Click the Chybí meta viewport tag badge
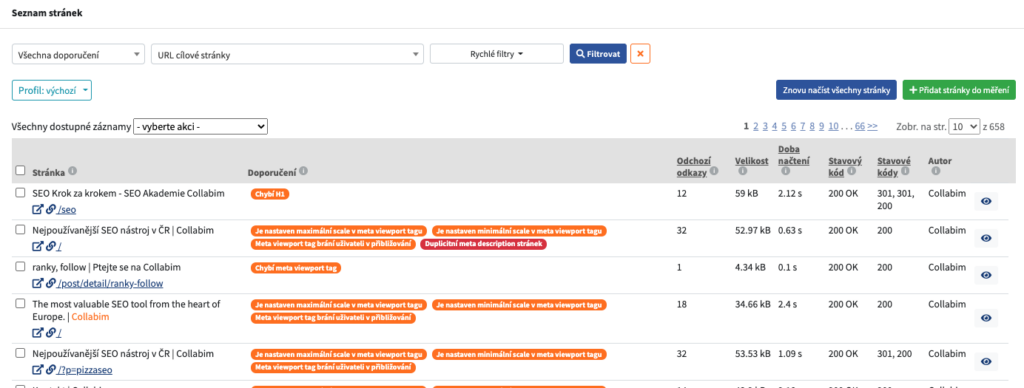Screen dimensions: 1024x388 [x=296, y=268]
